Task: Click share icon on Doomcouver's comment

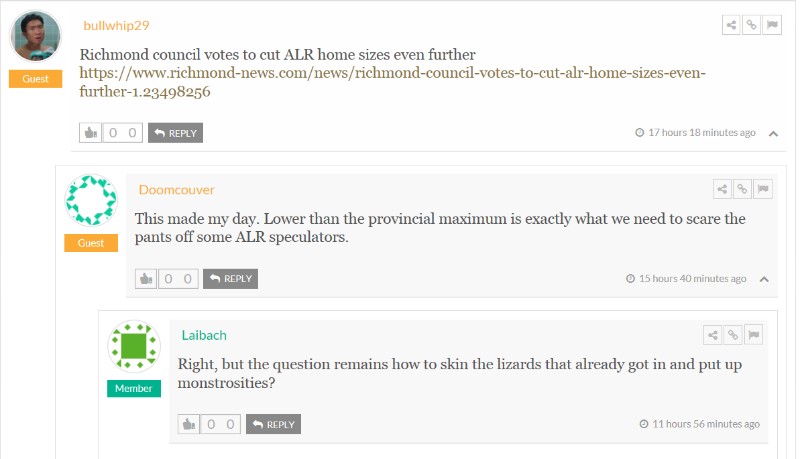Action: coord(723,189)
